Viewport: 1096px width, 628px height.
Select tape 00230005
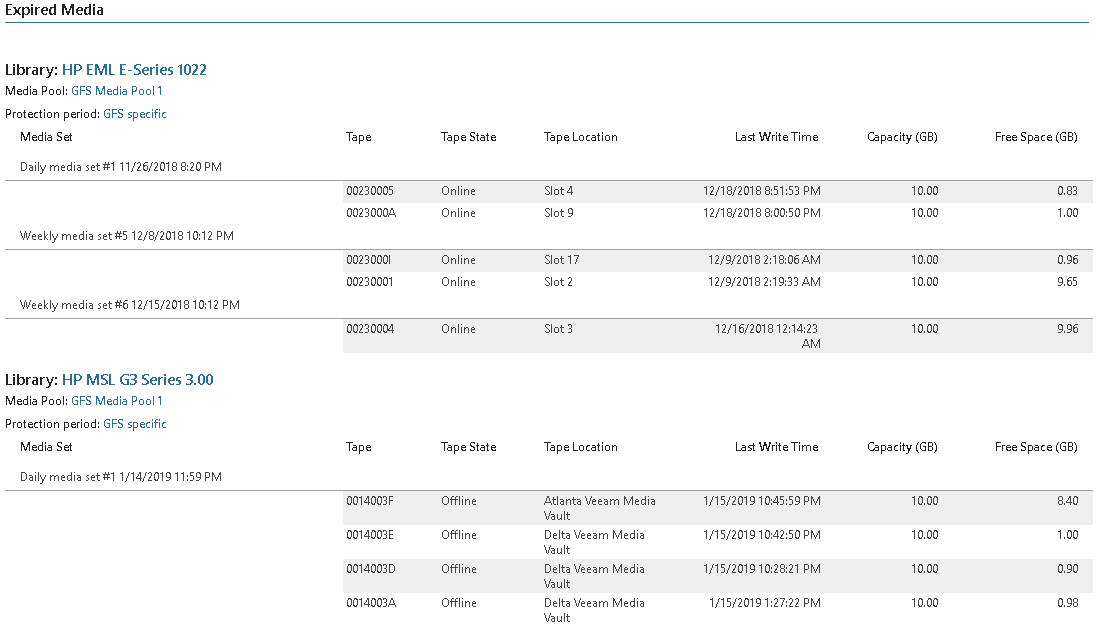coord(370,191)
